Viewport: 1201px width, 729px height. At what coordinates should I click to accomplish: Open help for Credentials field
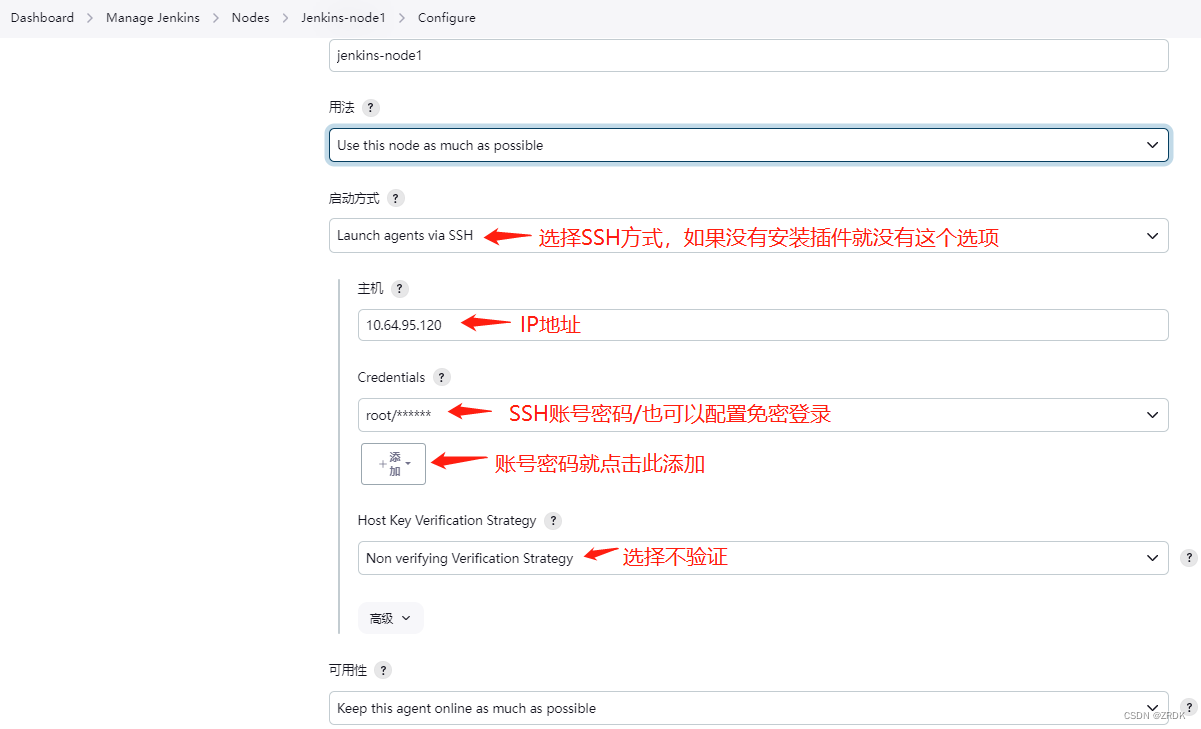pos(442,377)
